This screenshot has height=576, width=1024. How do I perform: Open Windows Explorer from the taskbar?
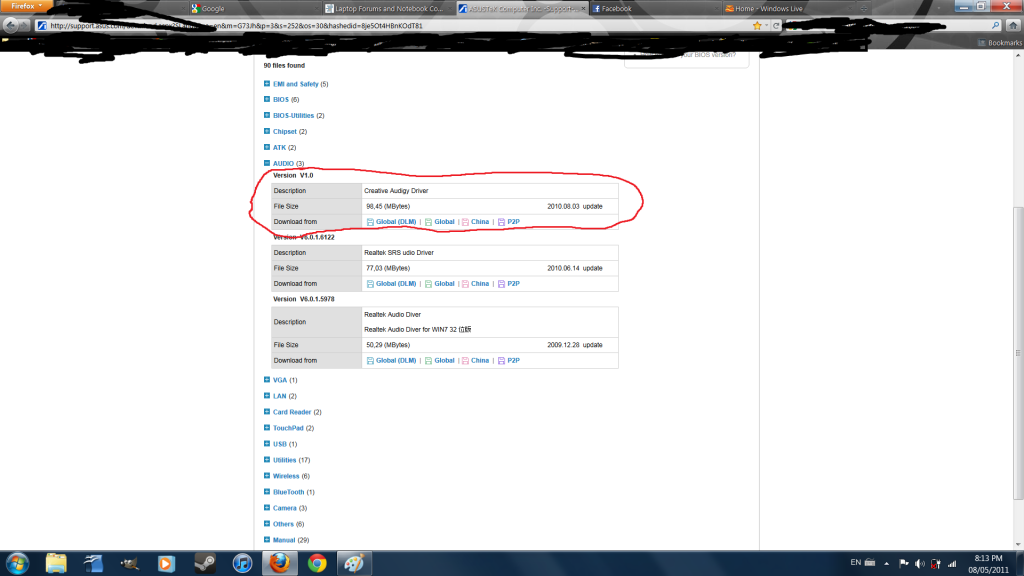point(56,563)
